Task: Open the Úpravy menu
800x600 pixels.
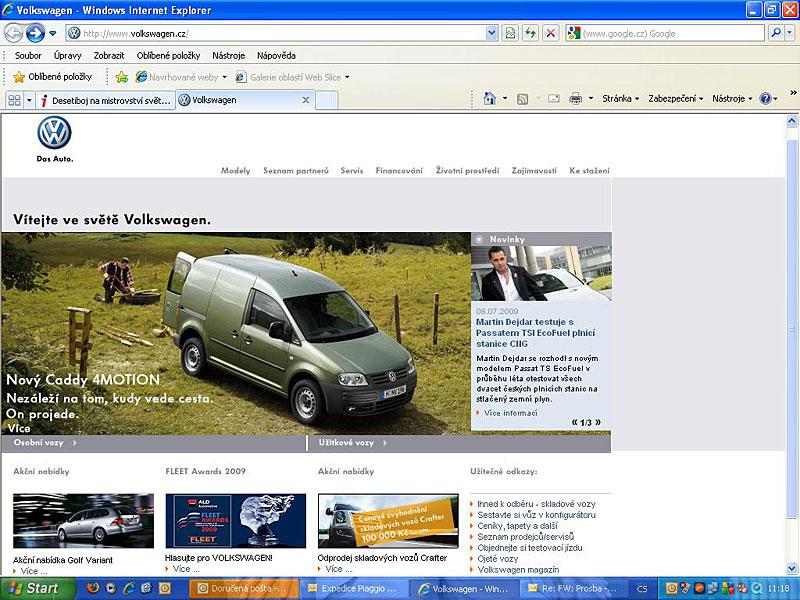Action: click(67, 56)
